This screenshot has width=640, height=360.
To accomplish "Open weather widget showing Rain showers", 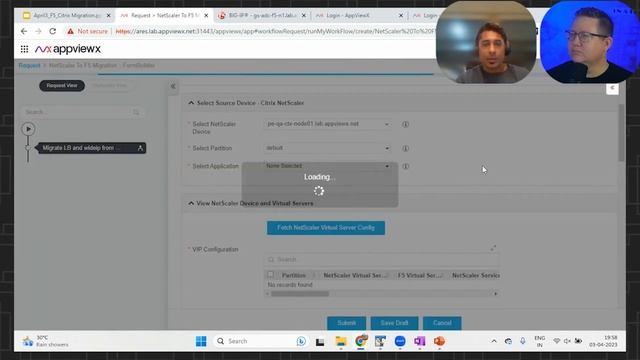I will coord(45,341).
